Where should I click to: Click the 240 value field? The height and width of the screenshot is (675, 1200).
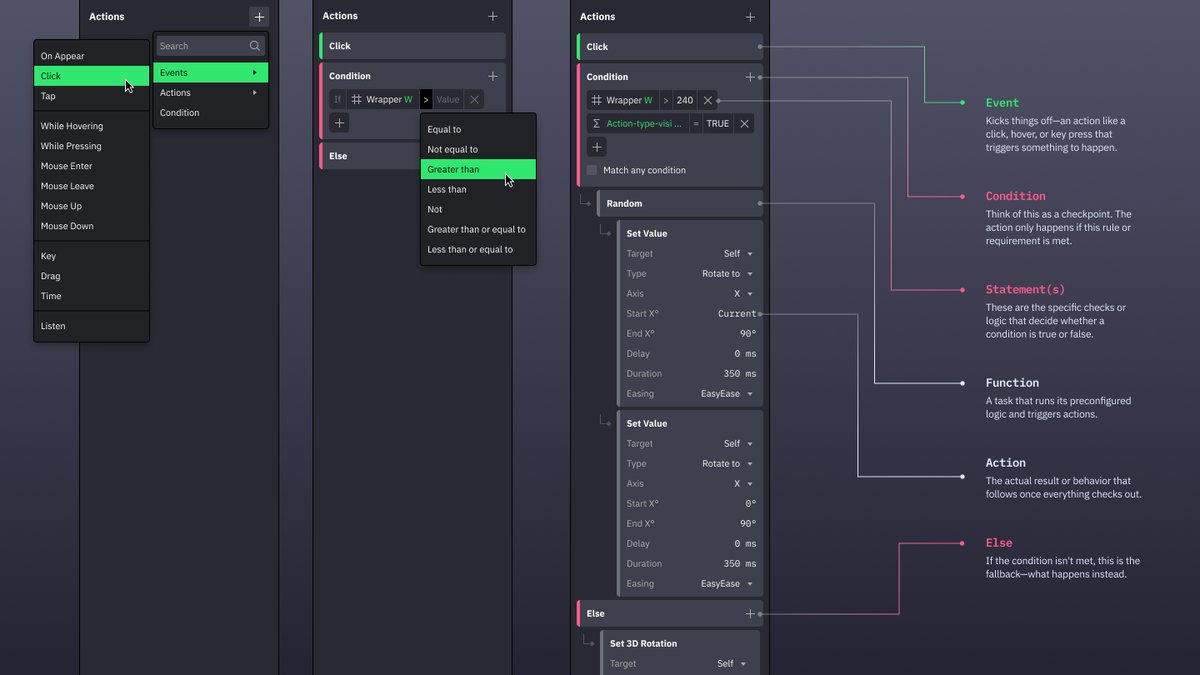coord(684,100)
